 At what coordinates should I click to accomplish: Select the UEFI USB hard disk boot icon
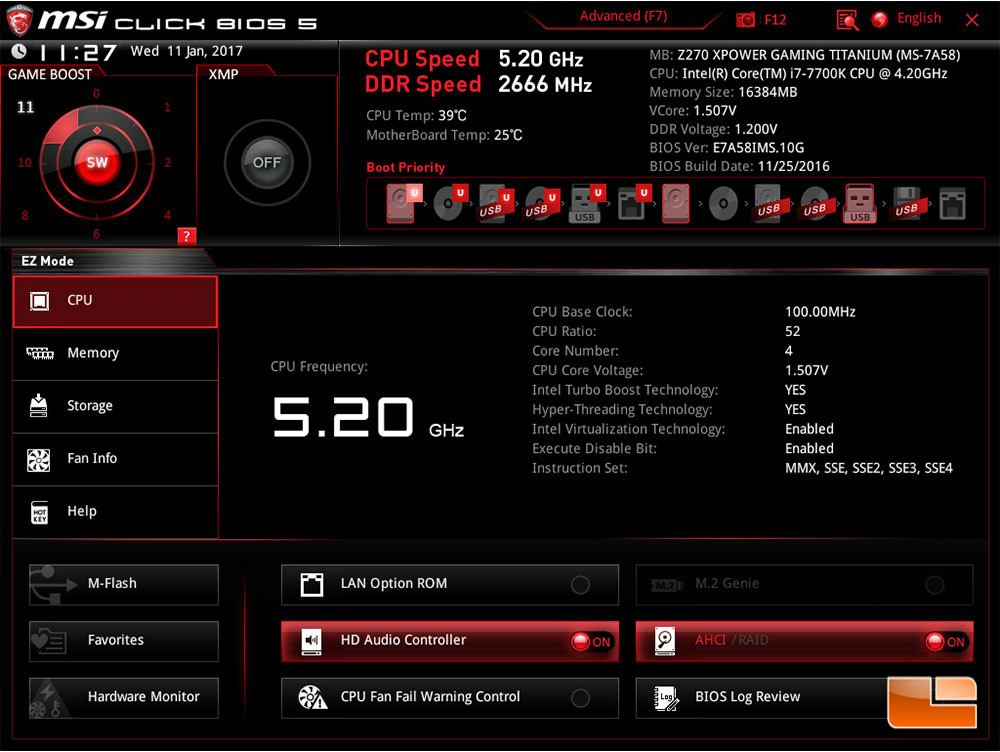tap(496, 203)
